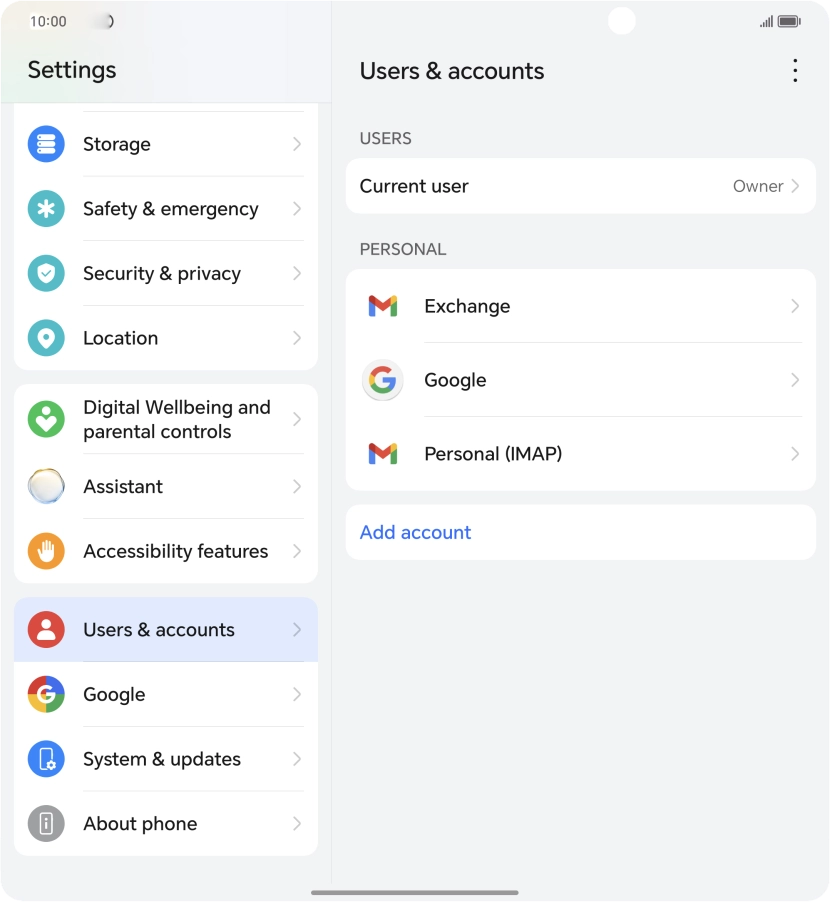Tap the Digital Wellbeing heart icon
Image resolution: width=830 pixels, height=902 pixels.
click(x=46, y=419)
